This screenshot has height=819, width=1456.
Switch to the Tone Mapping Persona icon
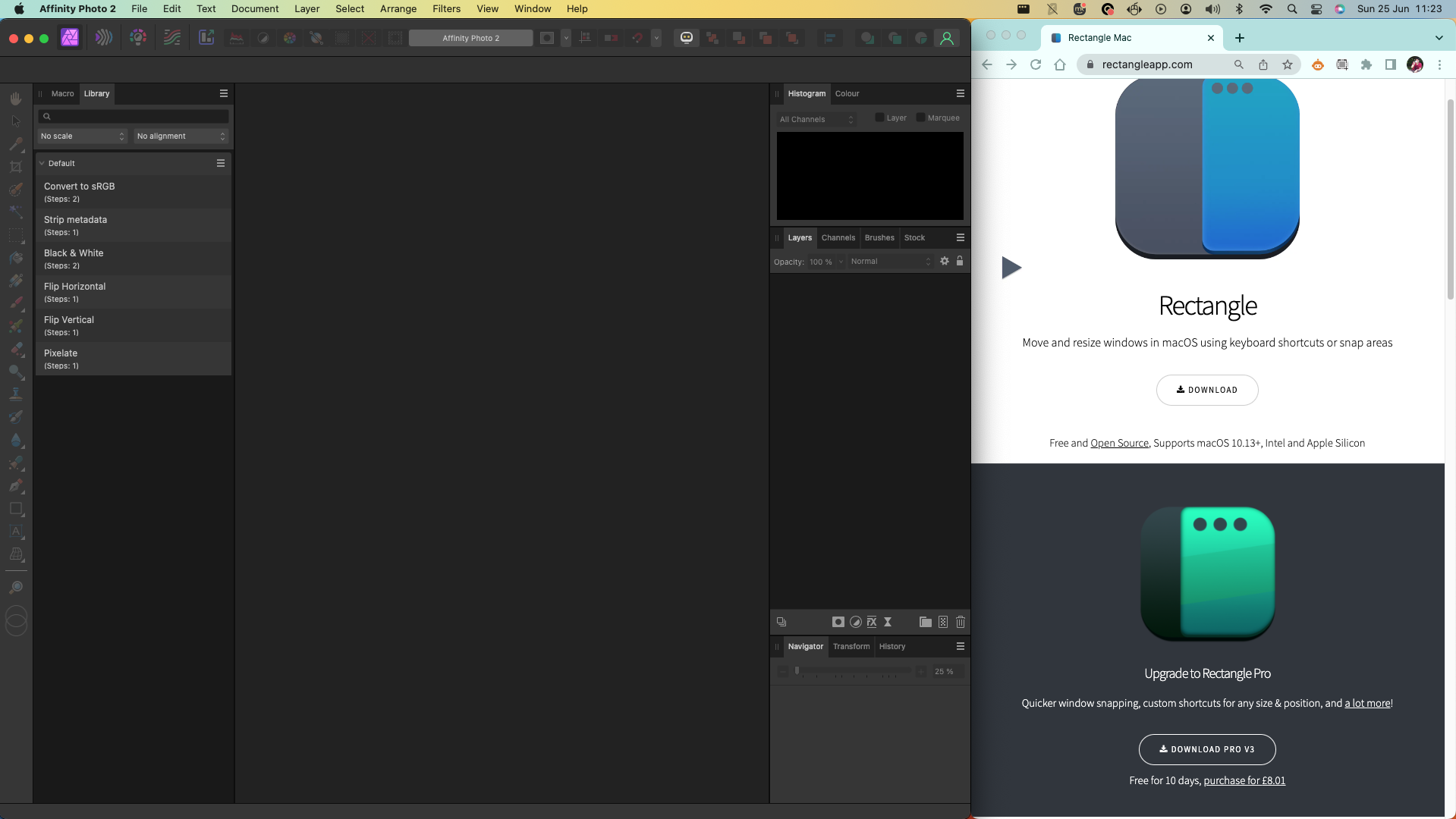172,38
